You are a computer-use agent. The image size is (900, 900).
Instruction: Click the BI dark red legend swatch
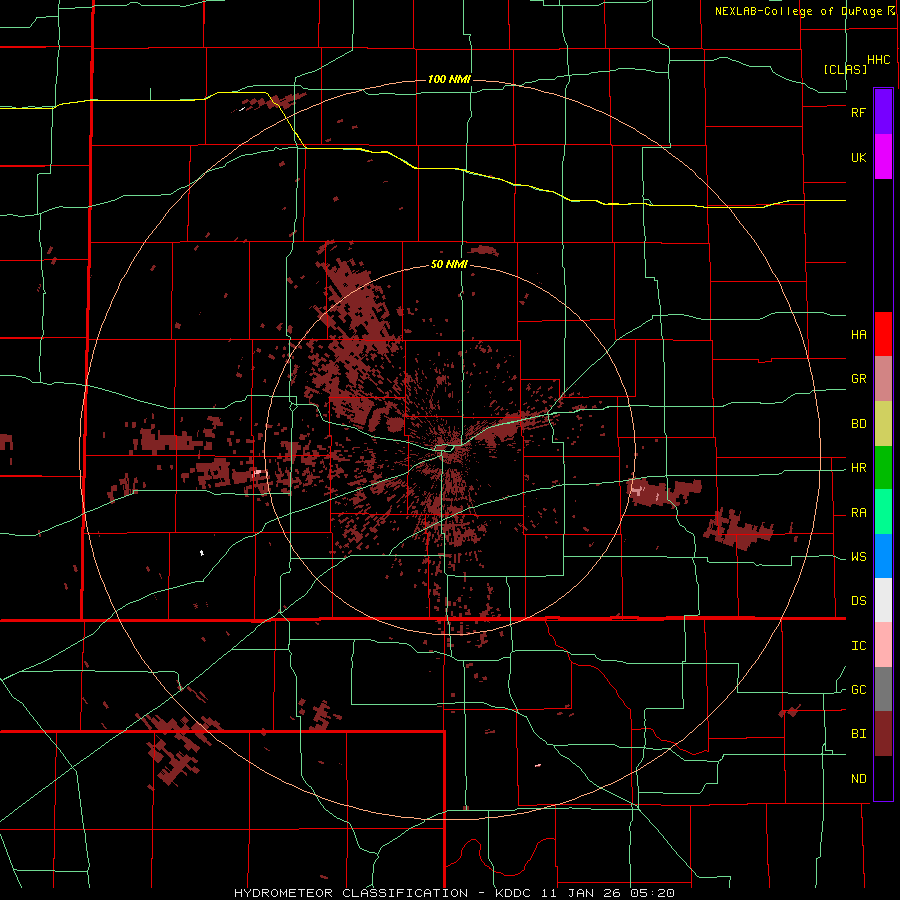point(883,734)
